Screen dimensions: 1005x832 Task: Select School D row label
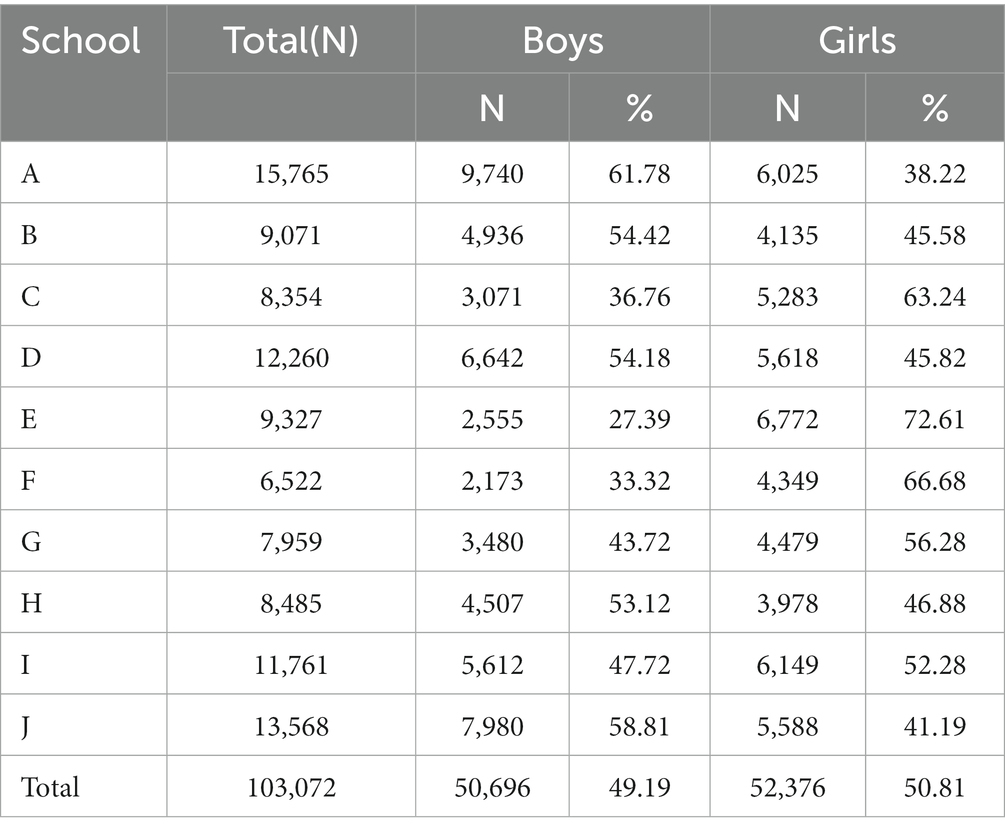[31, 358]
